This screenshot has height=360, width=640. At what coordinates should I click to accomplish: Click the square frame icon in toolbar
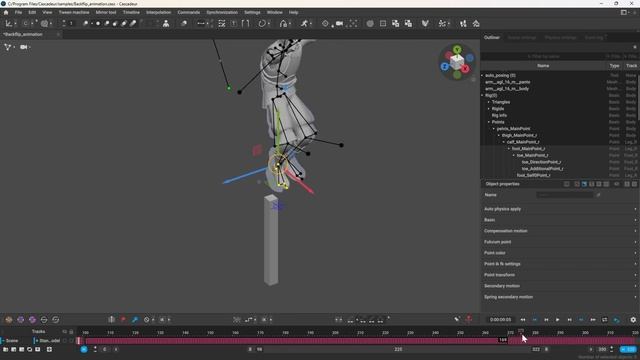pyautogui.click(x=383, y=24)
